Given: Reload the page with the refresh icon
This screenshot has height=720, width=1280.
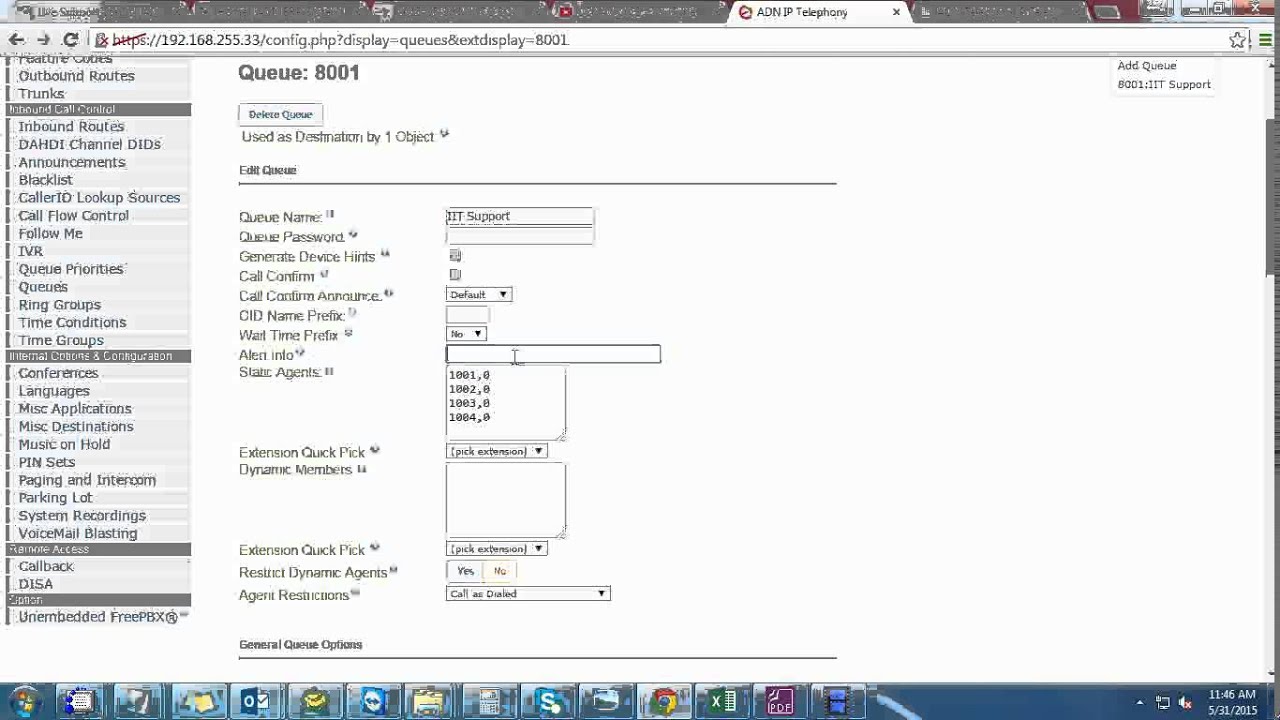Looking at the screenshot, I should click(x=70, y=40).
